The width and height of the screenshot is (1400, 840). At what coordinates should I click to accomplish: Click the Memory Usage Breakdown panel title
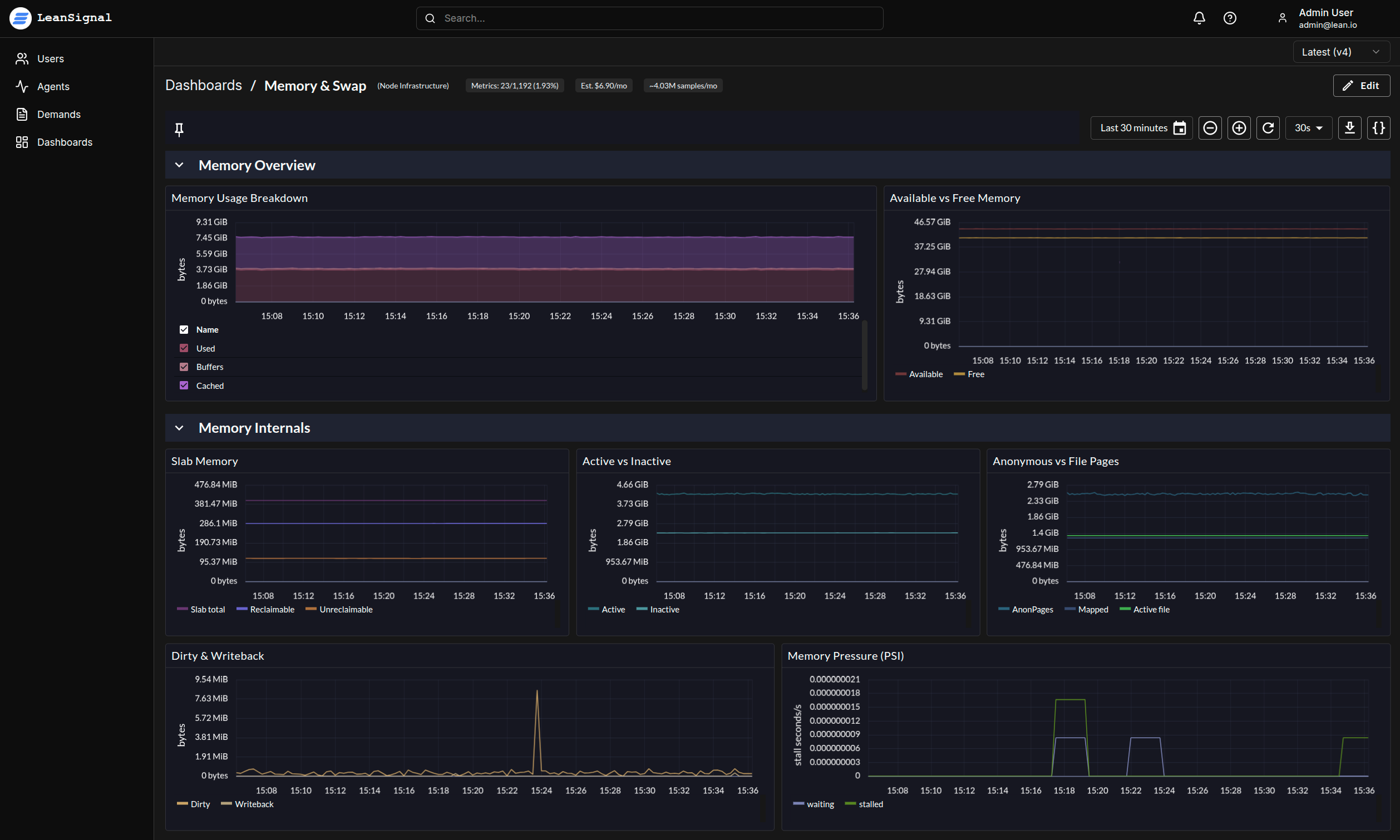coord(239,198)
